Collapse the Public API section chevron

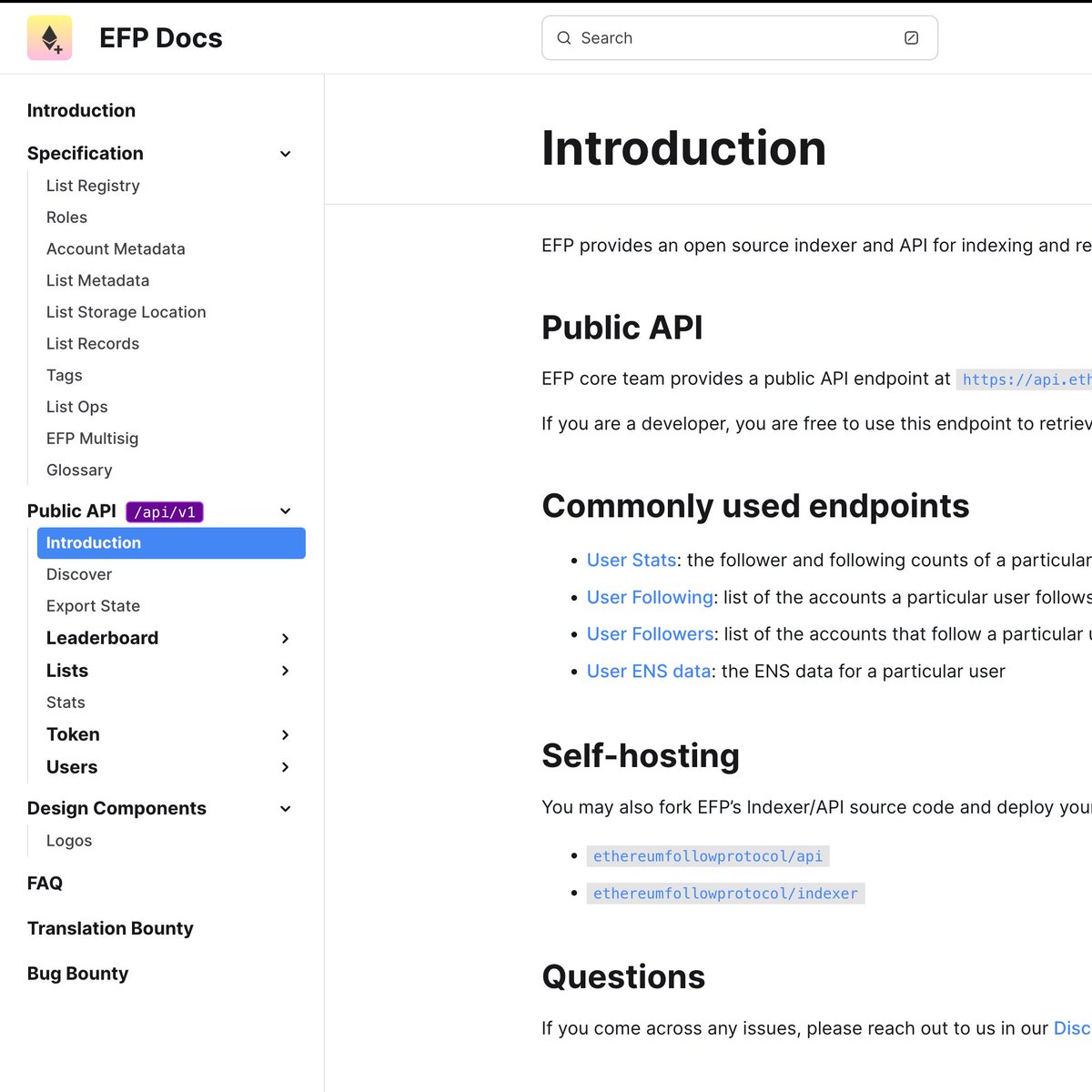point(285,511)
